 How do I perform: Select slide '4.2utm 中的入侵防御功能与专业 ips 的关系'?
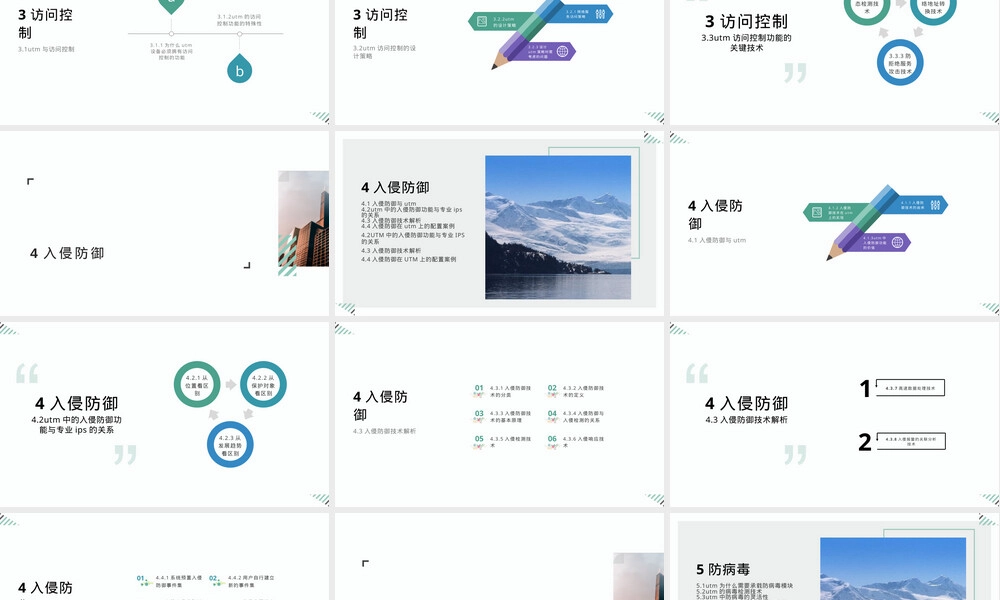pyautogui.click(x=165, y=414)
